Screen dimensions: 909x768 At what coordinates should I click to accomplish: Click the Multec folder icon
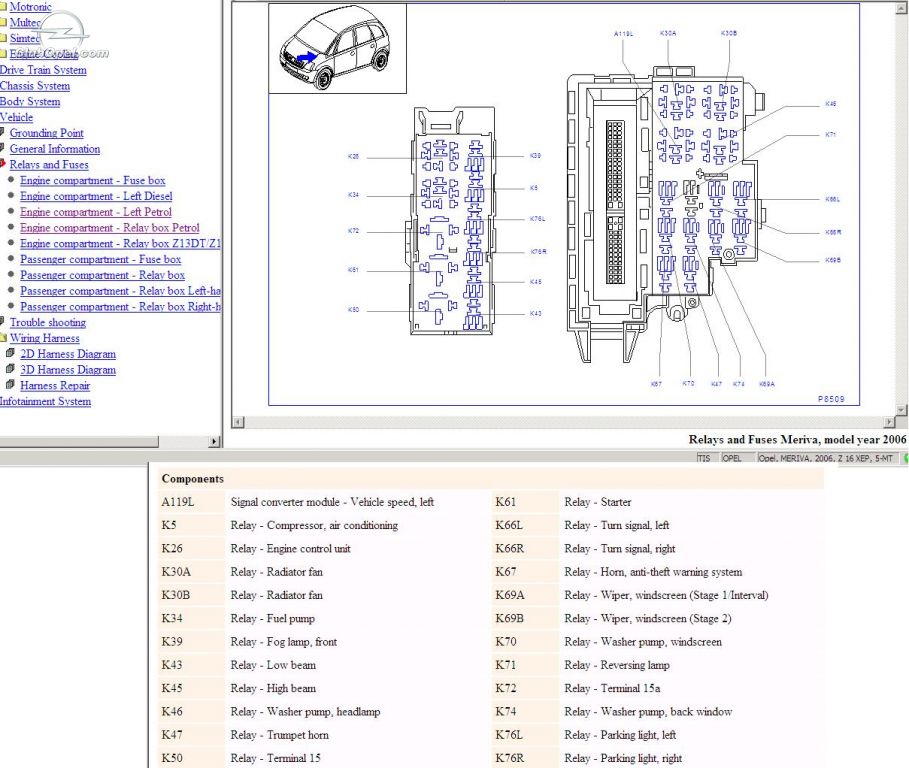coord(3,23)
